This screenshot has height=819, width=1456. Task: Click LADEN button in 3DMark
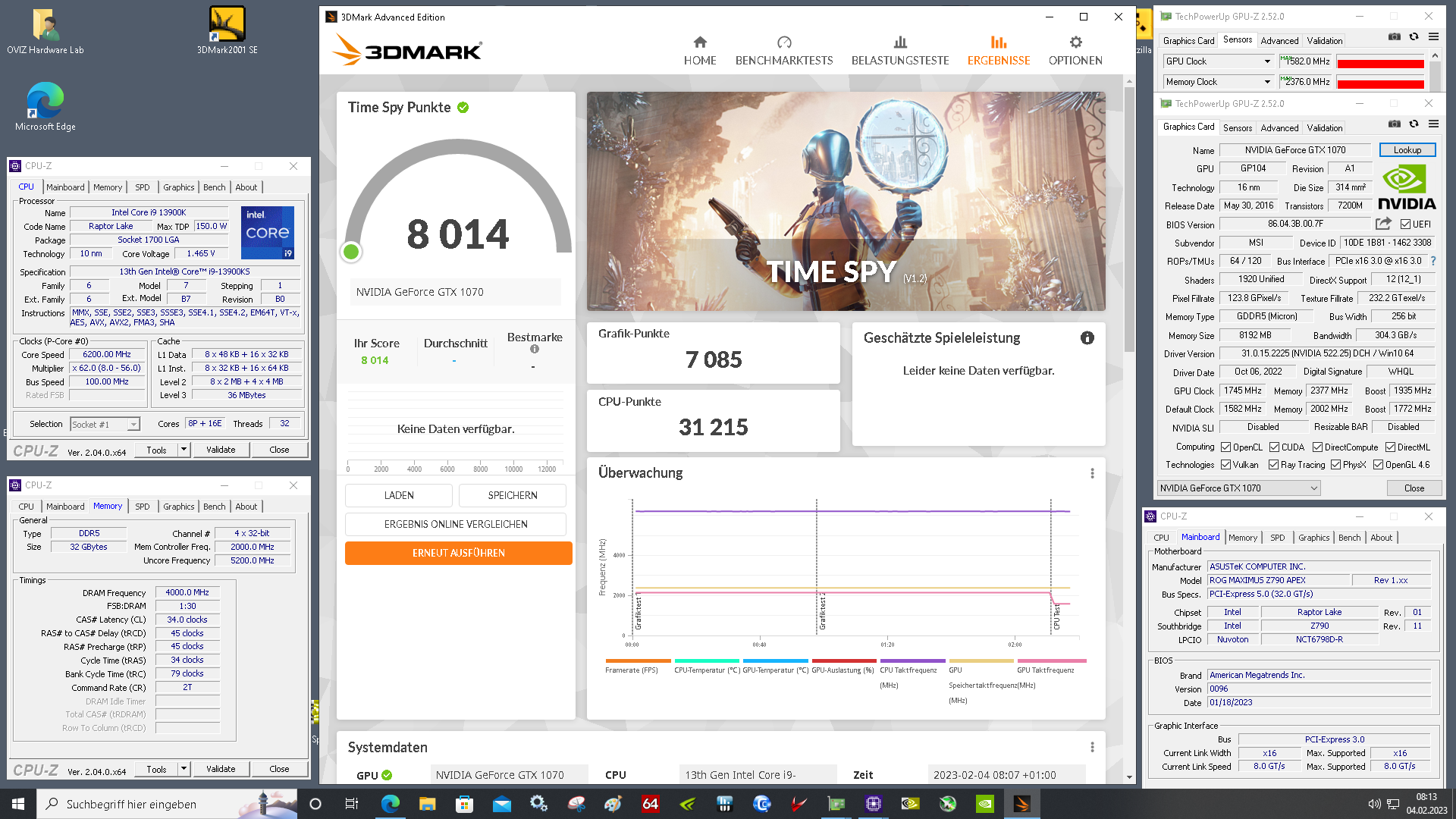399,495
